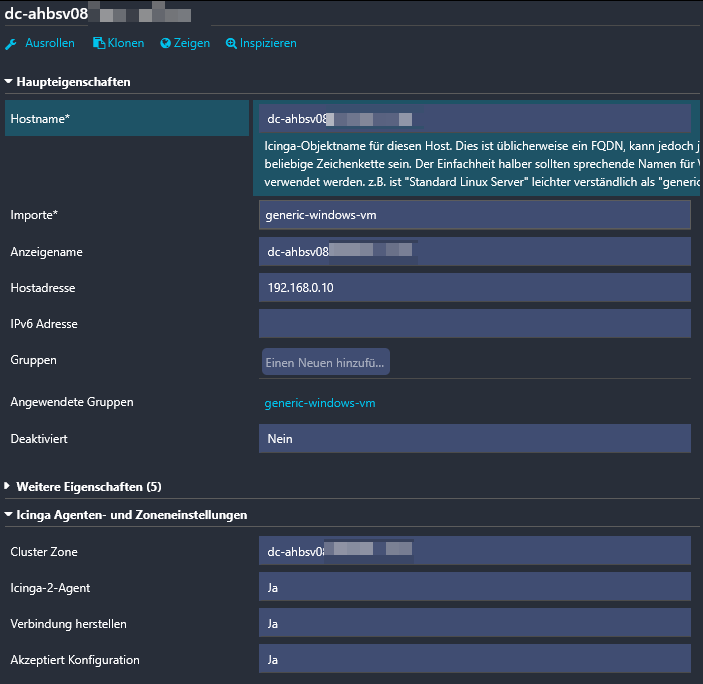Click the Gruppen 'Einen Neuen hinzufü...' field
This screenshot has width=703, height=684.
point(326,363)
